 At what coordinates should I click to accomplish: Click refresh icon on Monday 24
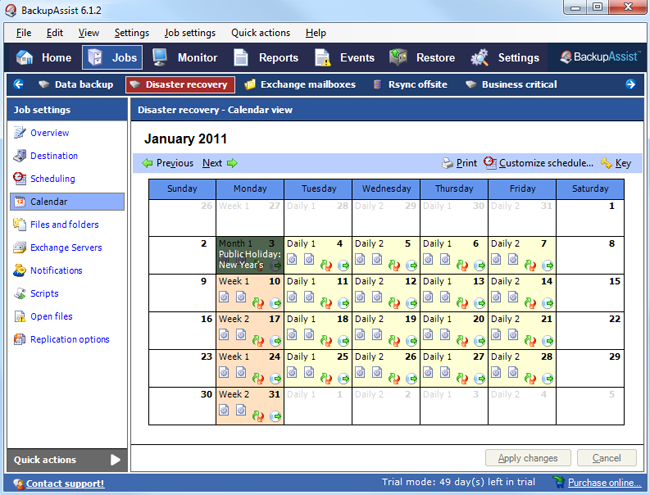pyautogui.click(x=258, y=378)
